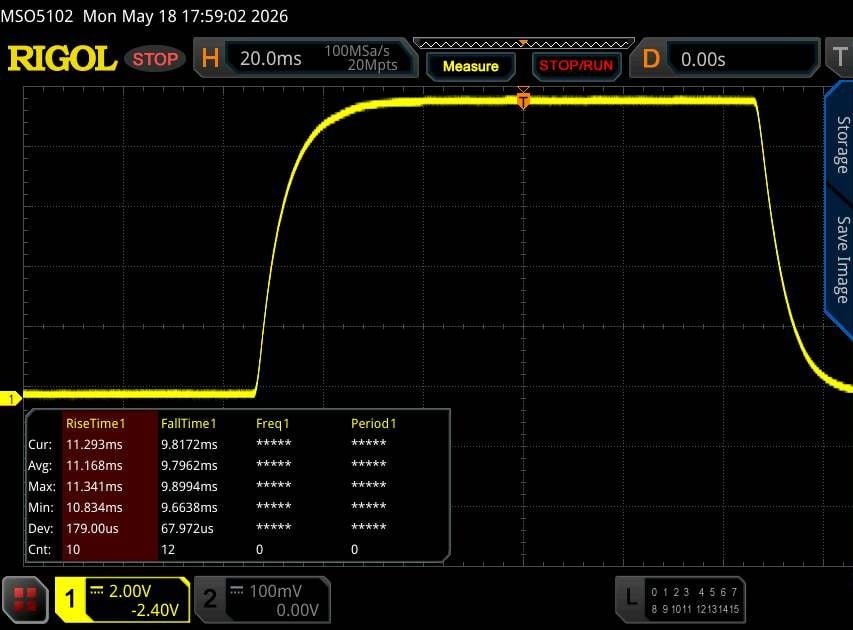Open the horizontal timebase H icon
This screenshot has height=630, width=853.
coord(210,58)
